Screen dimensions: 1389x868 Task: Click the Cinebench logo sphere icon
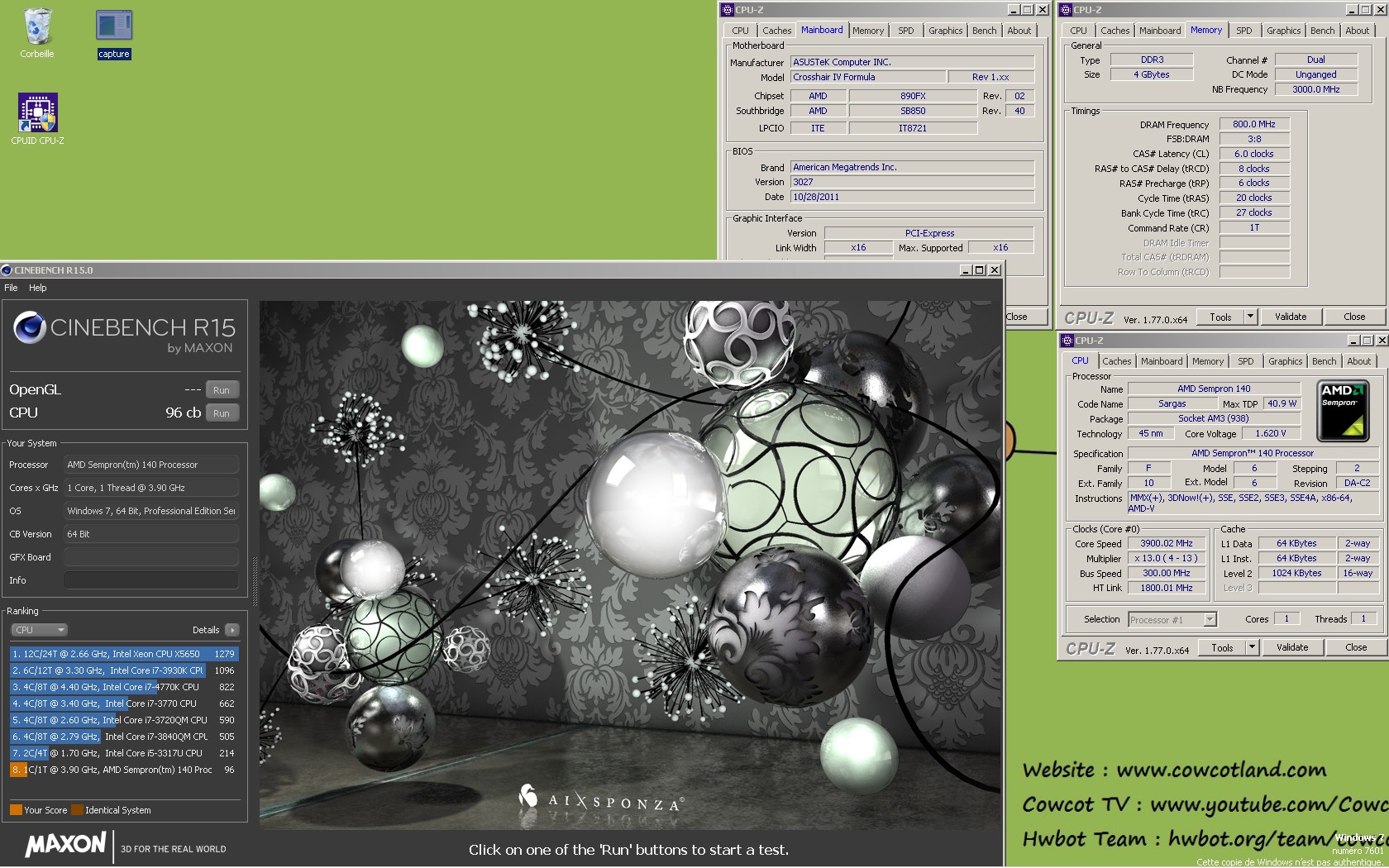tap(30, 327)
